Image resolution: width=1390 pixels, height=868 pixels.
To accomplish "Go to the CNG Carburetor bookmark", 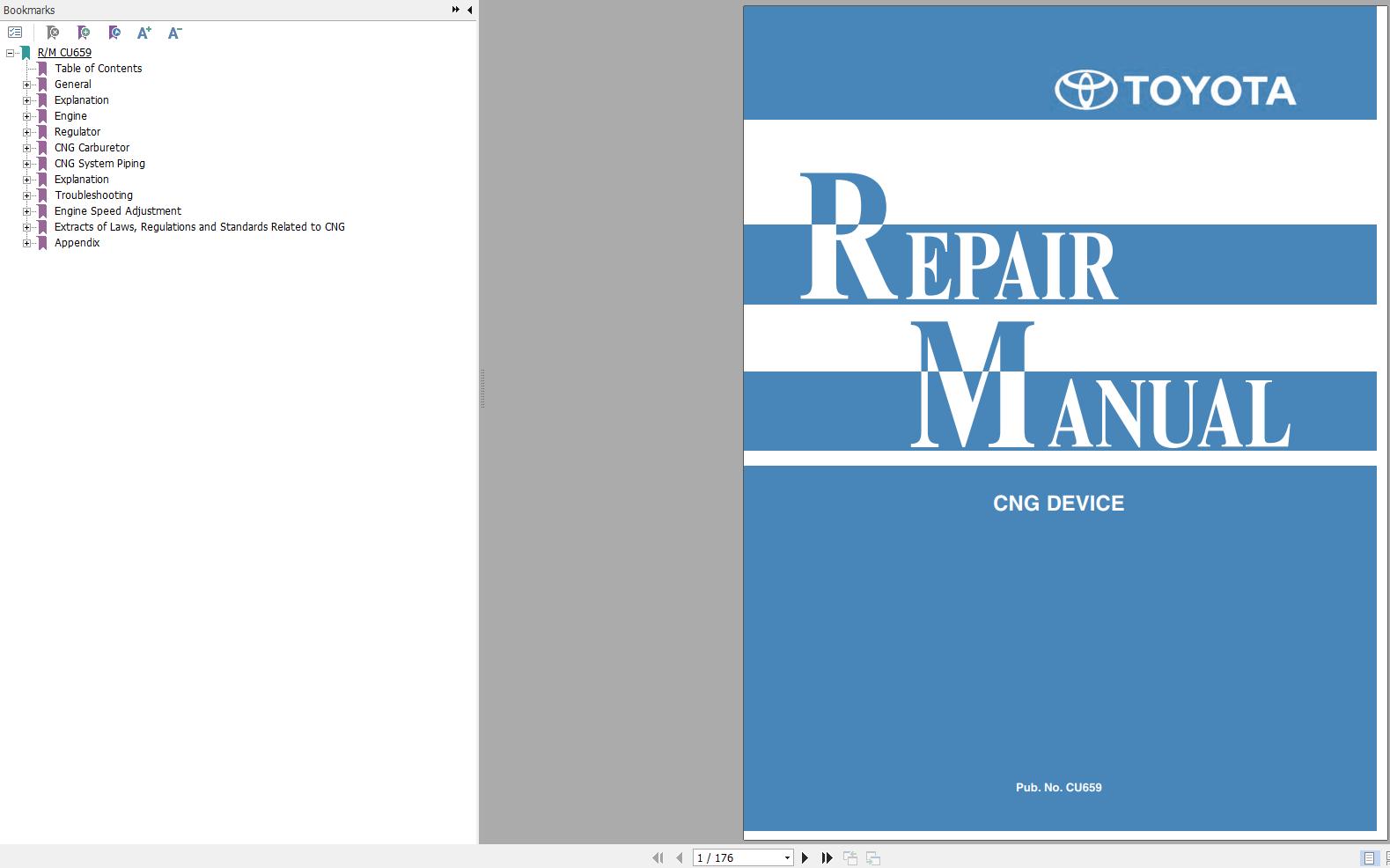I will click(x=92, y=148).
